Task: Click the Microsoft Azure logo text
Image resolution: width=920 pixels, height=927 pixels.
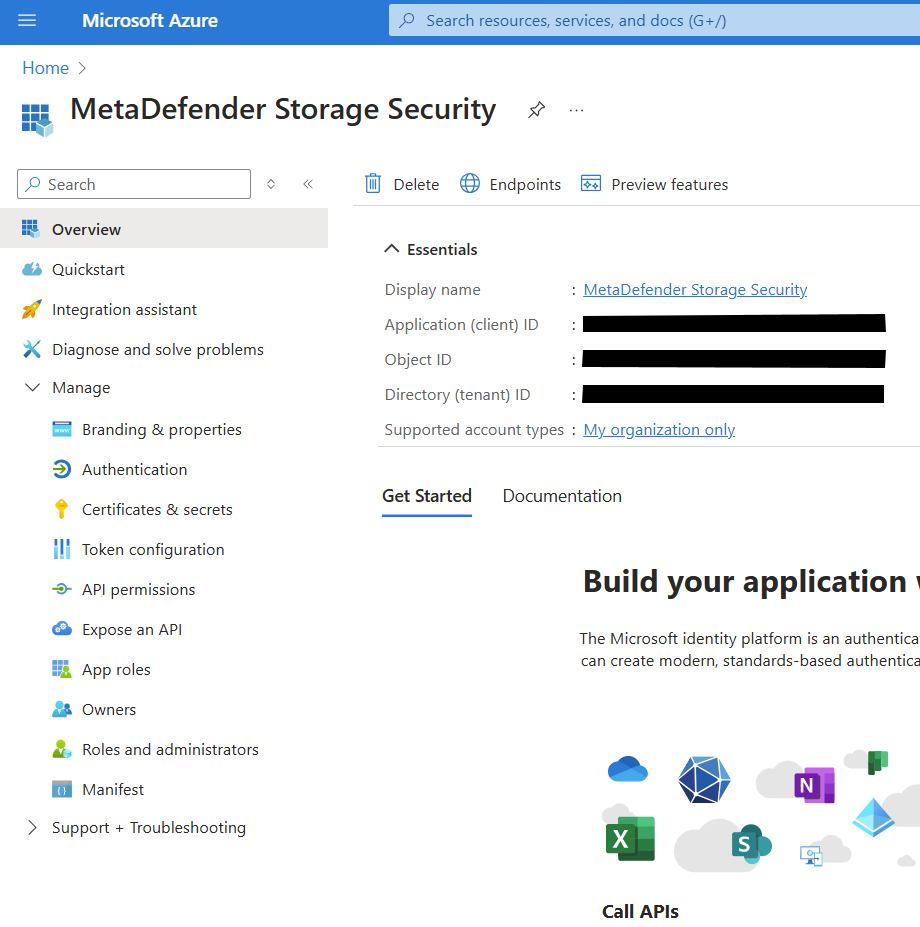Action: click(150, 21)
